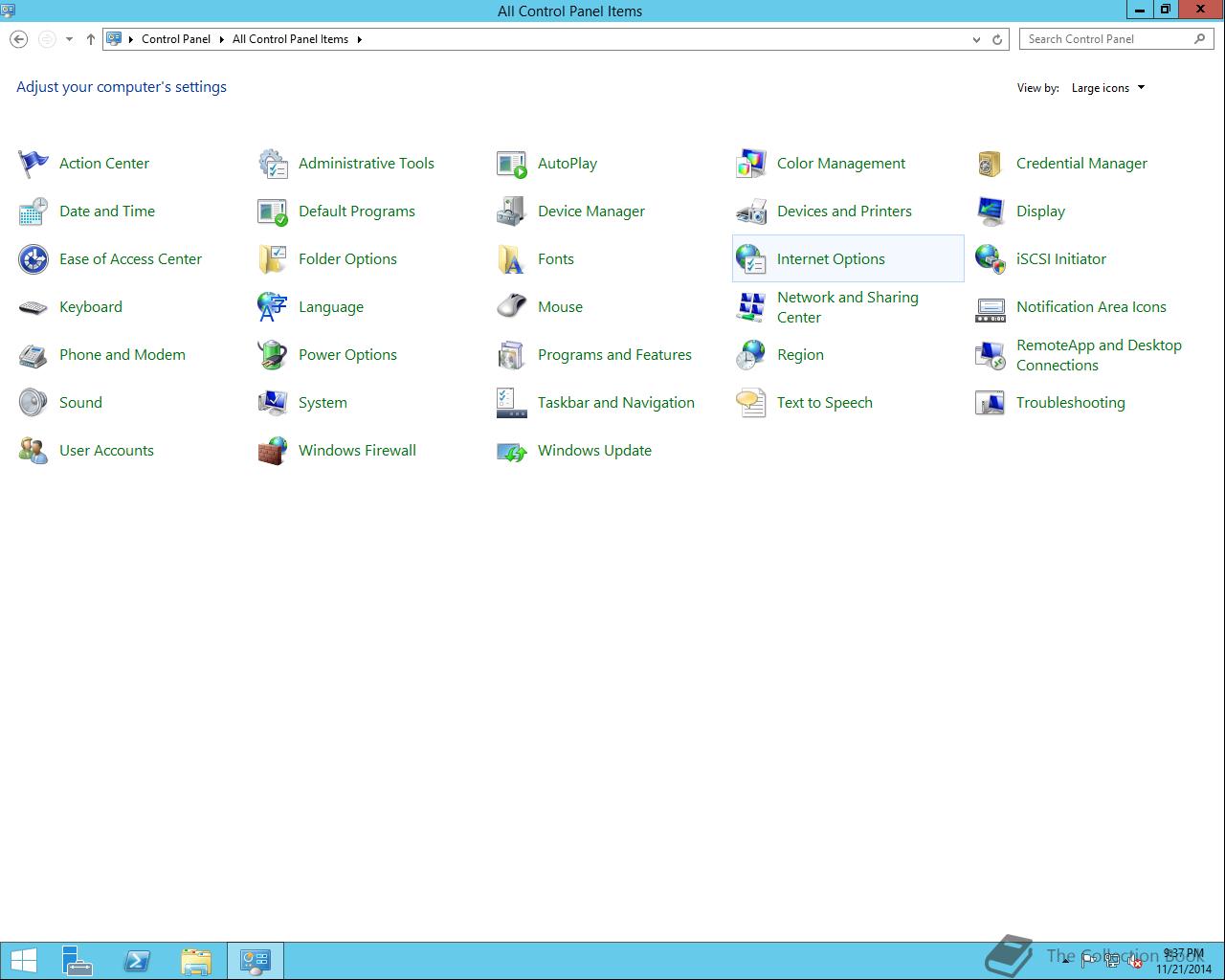Open the Display monitor icon
Screen dimensions: 1225x980
coord(991,212)
